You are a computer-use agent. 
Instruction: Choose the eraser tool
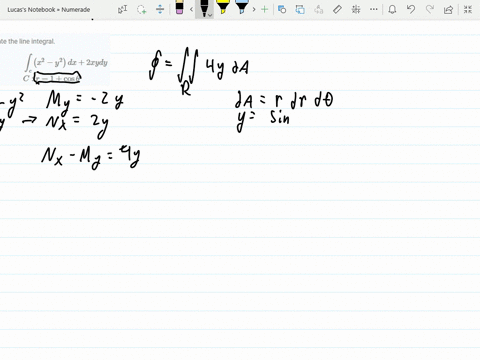tap(179, 8)
